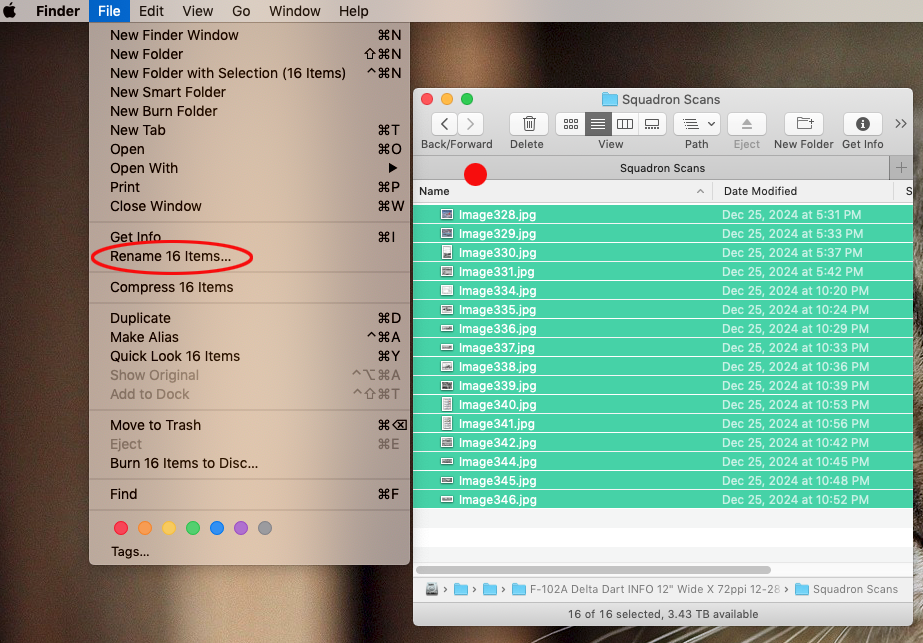The height and width of the screenshot is (643, 923).
Task: Select the Image334.jpg row
Action: [x=663, y=290]
